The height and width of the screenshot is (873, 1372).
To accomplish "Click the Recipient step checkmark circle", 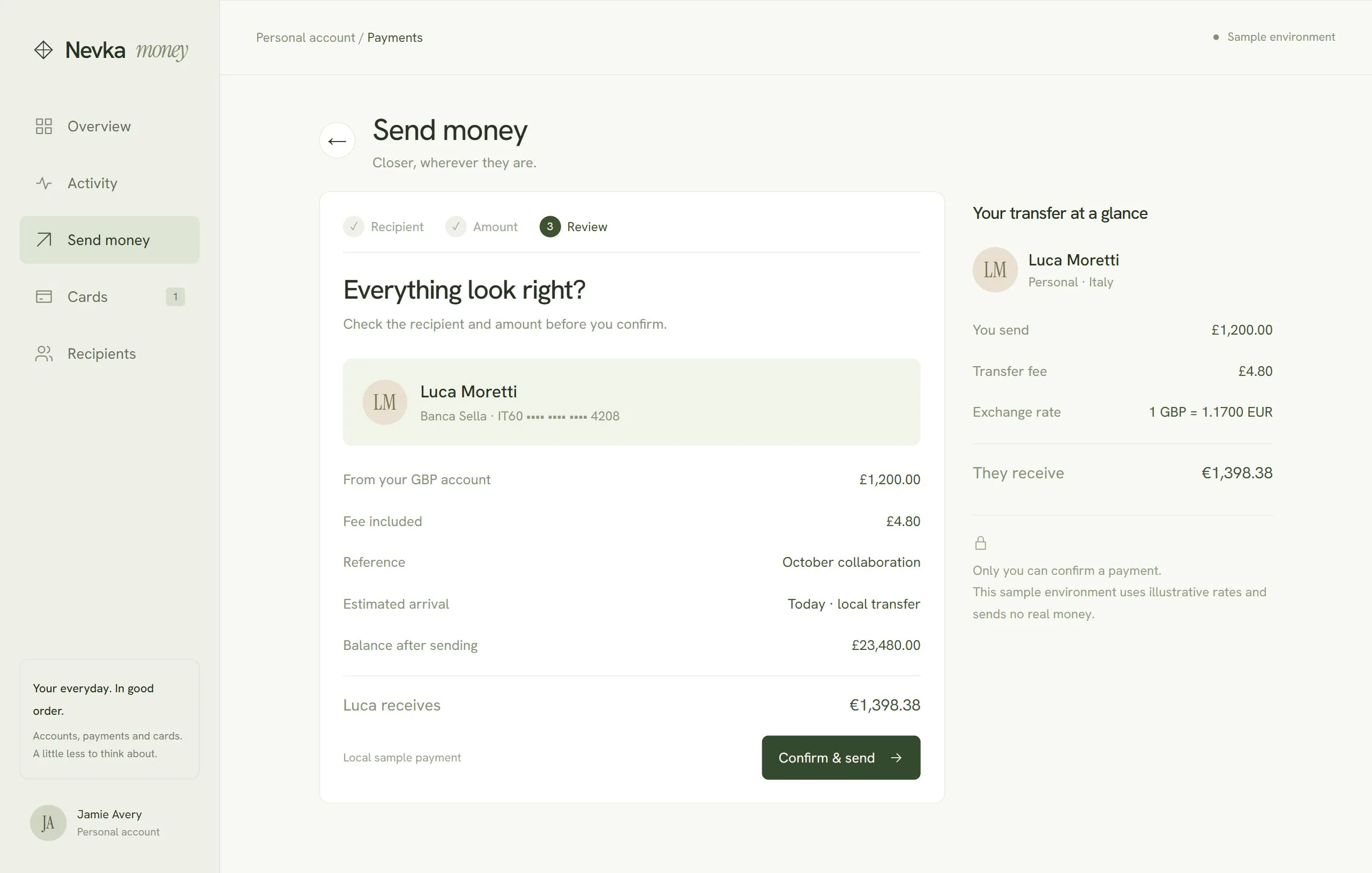I will [354, 226].
